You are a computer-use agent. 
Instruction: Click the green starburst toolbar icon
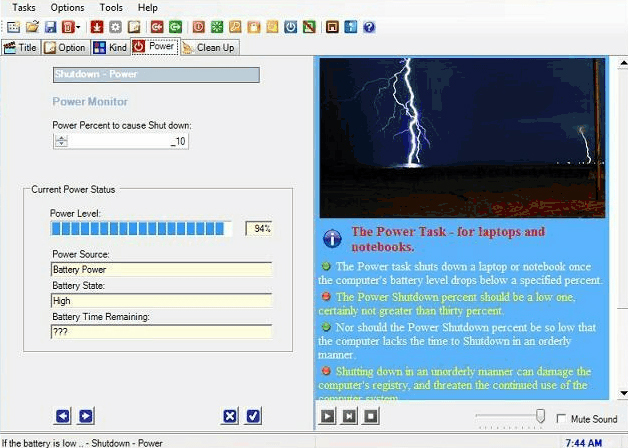coord(217,27)
